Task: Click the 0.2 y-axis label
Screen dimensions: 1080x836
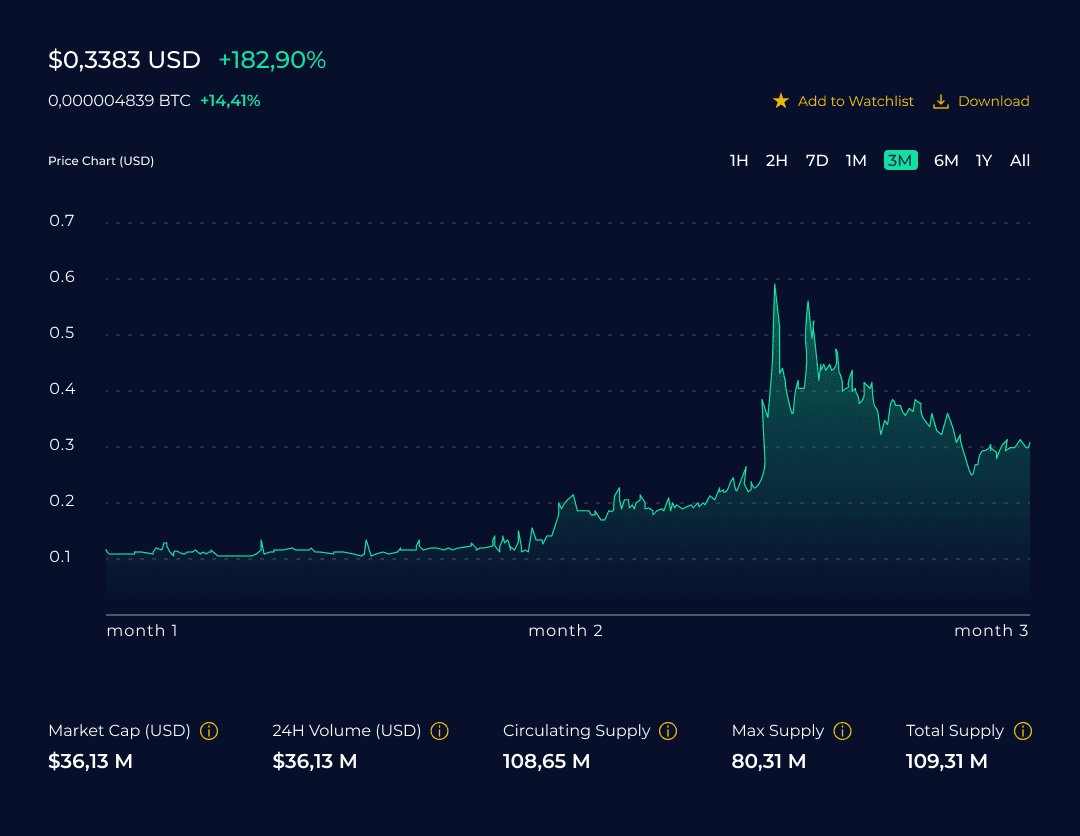Action: click(x=61, y=501)
